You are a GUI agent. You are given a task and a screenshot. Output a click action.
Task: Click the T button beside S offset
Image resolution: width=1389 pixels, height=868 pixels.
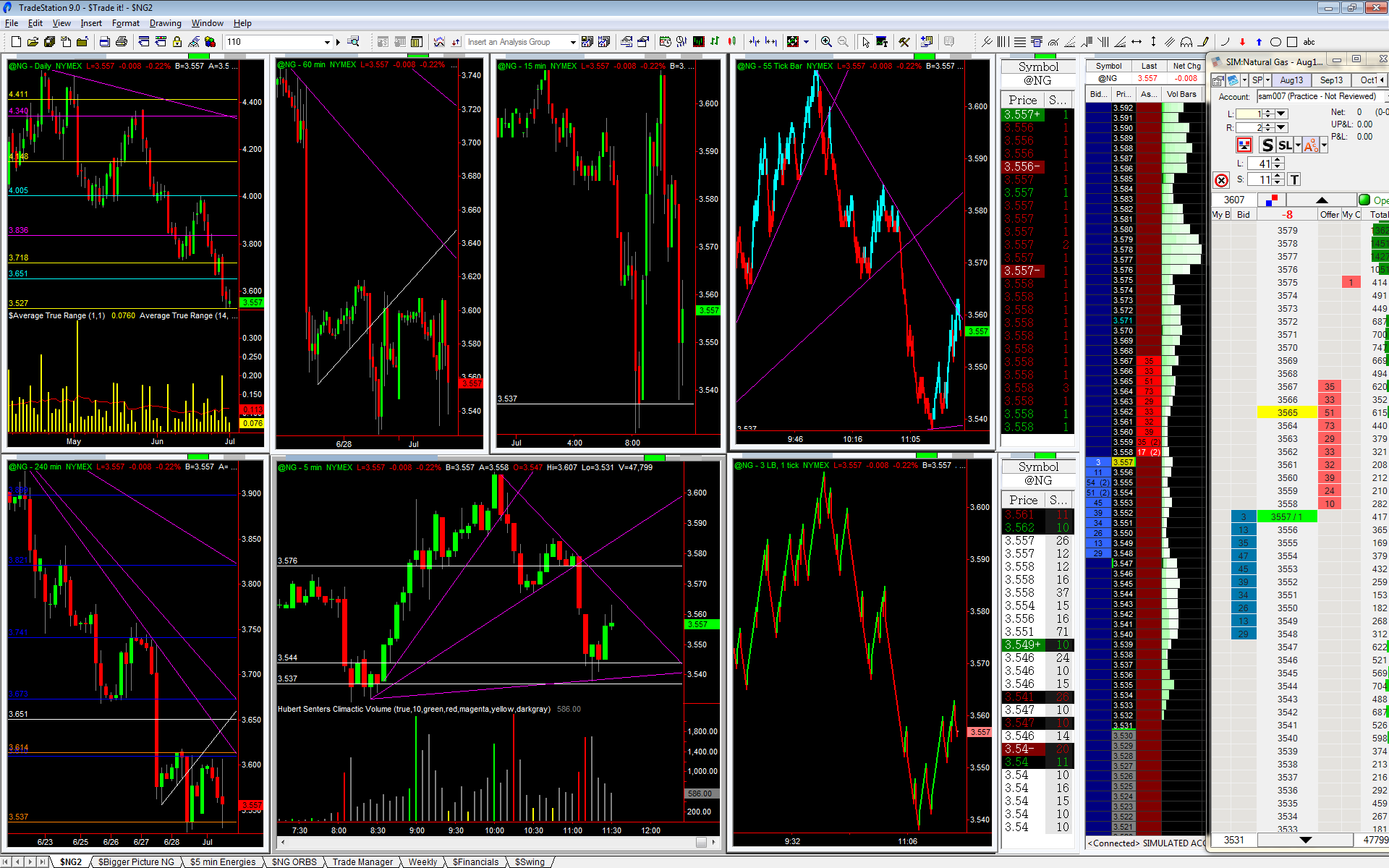point(1294,179)
